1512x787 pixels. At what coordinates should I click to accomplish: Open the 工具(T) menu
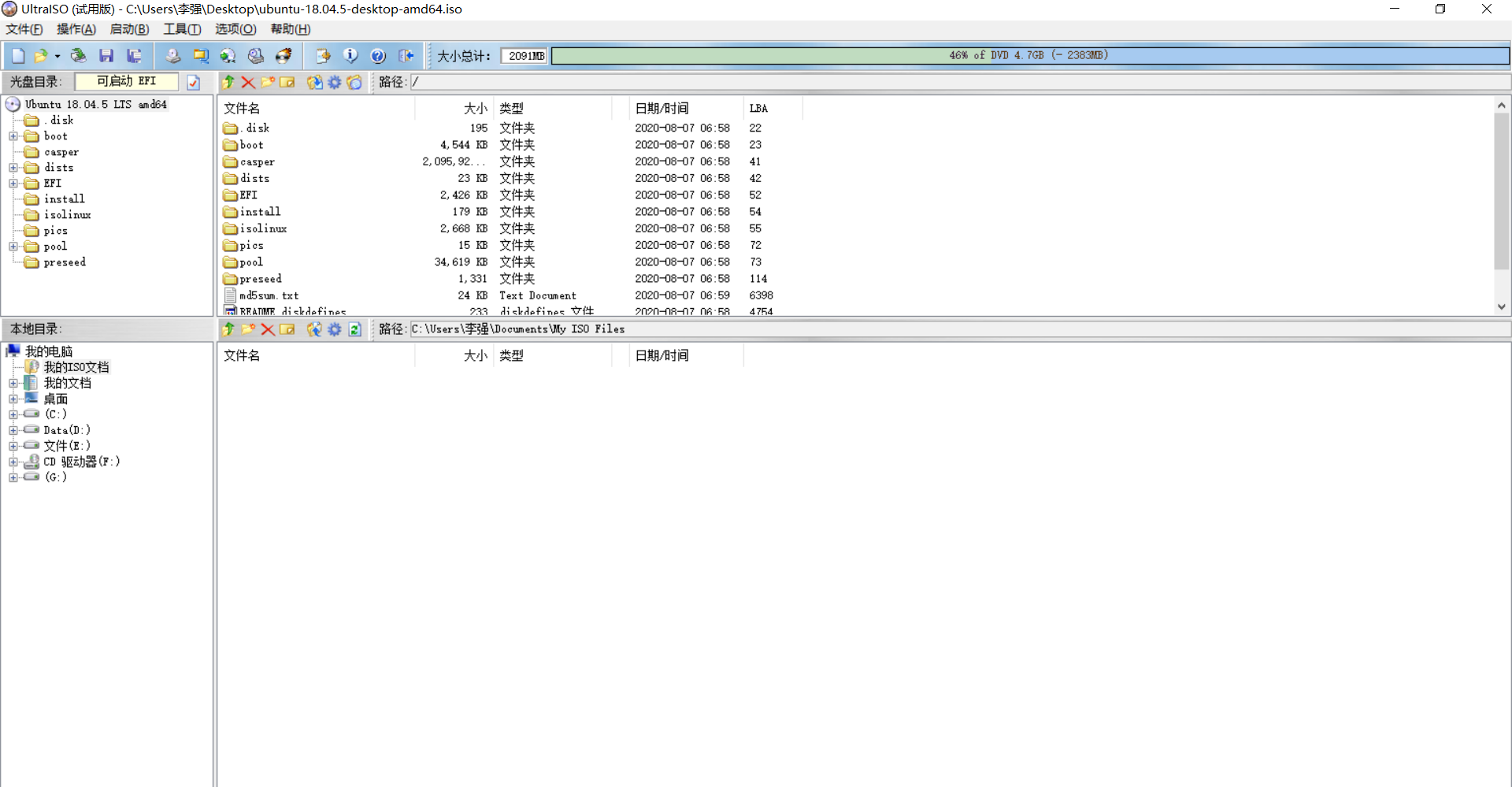pos(182,29)
